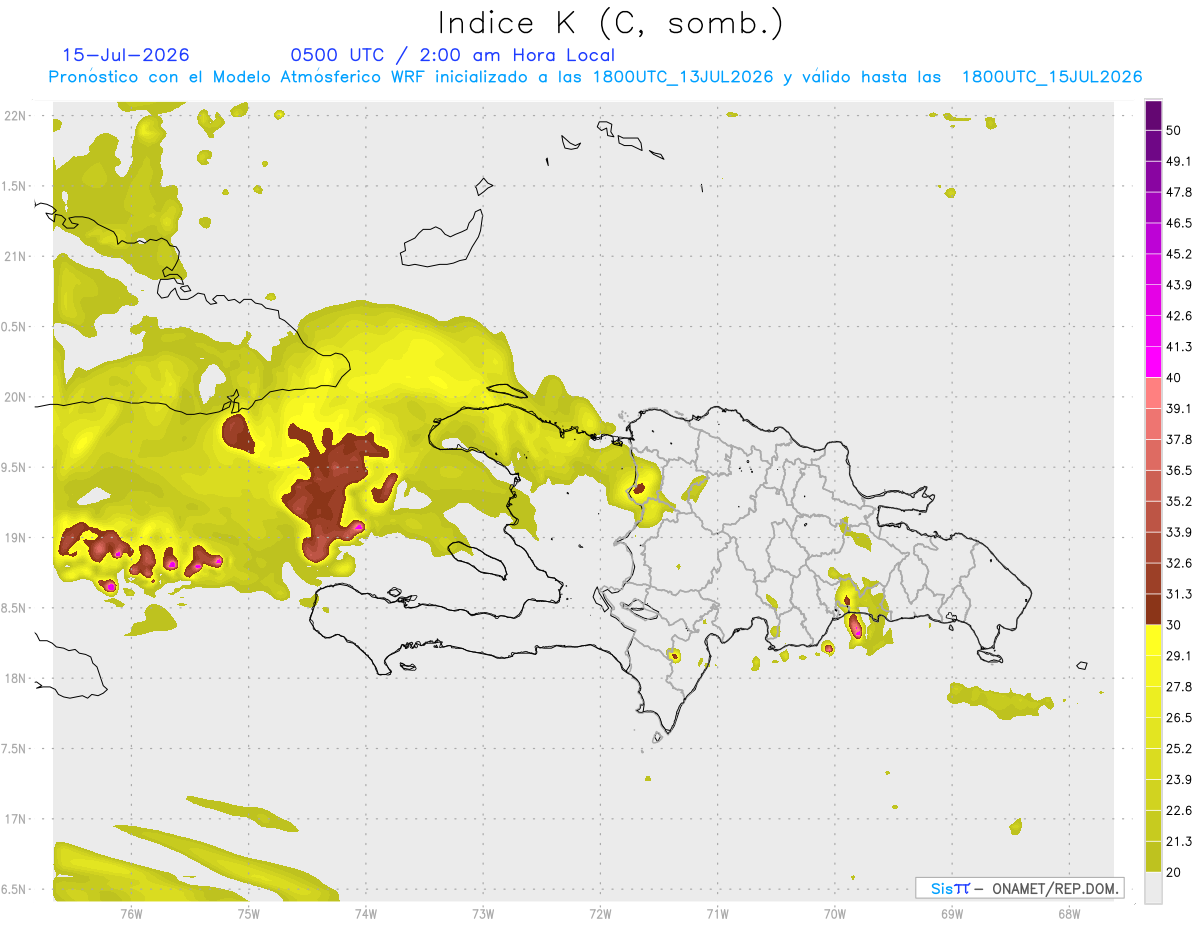This screenshot has height=927, width=1200.
Task: Select the legend value "26.5"
Action: coord(1180,718)
